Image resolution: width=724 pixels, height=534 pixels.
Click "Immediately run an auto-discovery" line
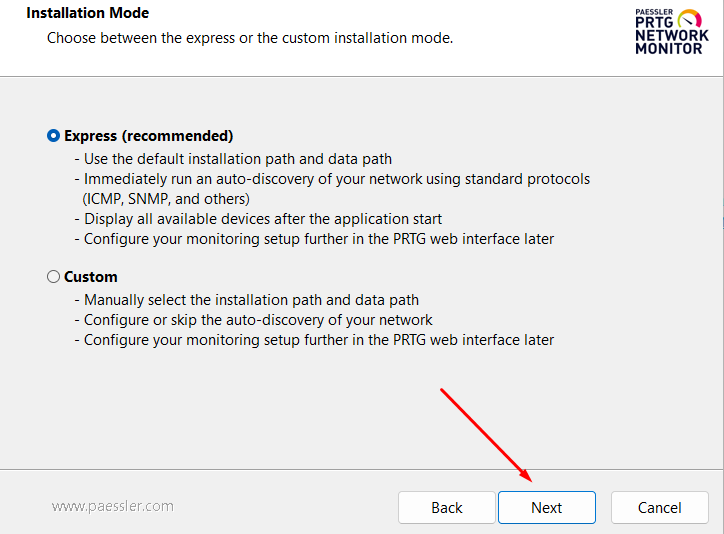coord(332,179)
